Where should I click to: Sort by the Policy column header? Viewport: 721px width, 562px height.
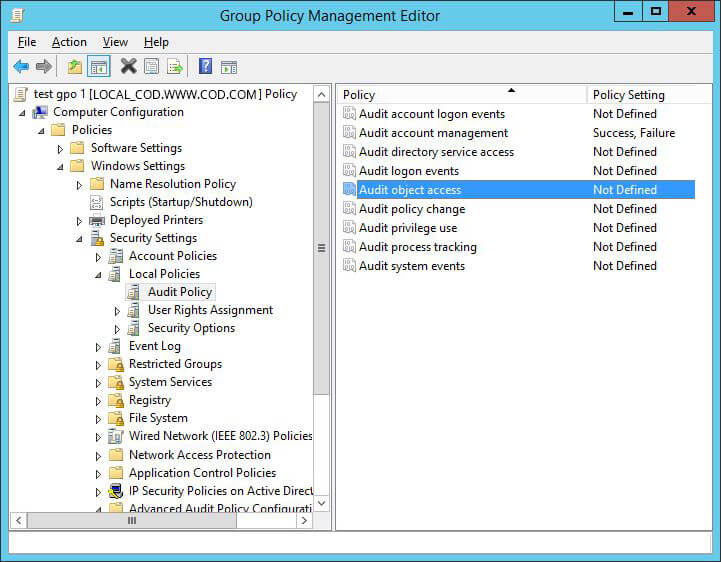coord(463,95)
